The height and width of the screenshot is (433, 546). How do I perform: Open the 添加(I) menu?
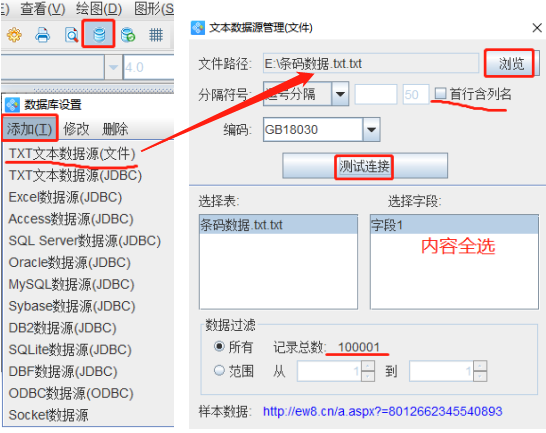(30, 129)
